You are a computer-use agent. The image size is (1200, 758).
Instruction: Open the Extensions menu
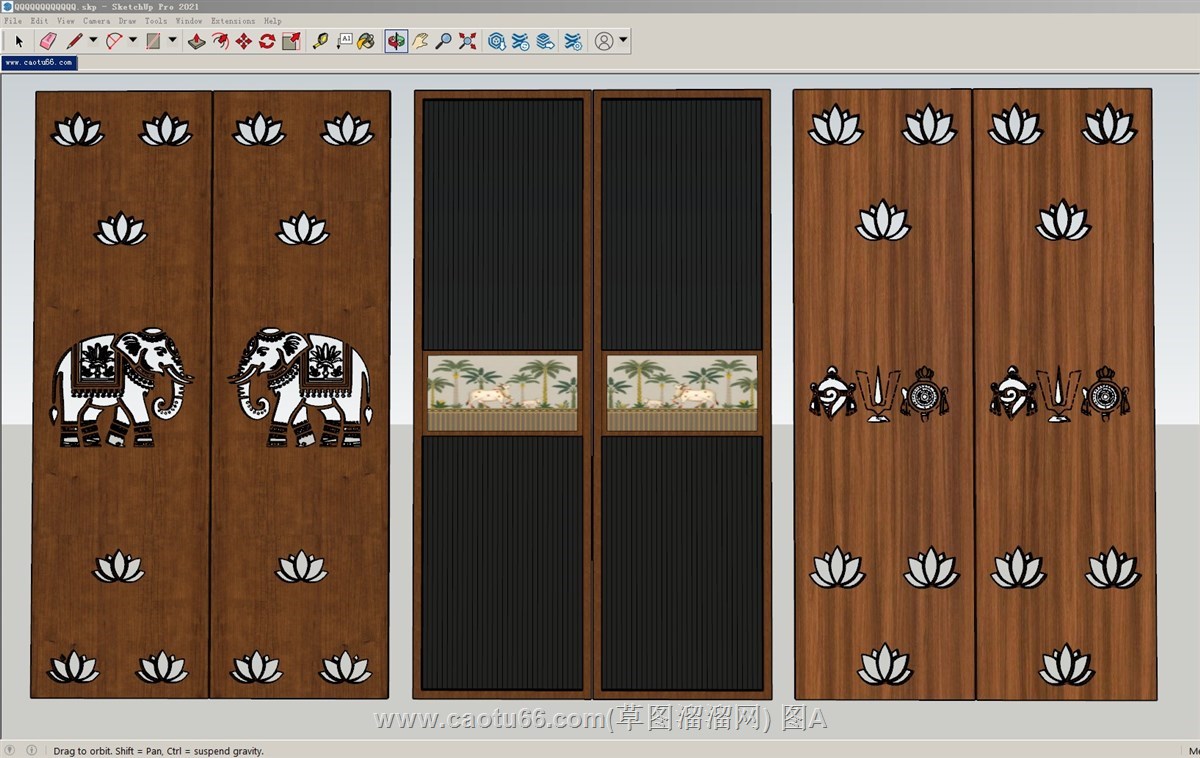click(233, 20)
